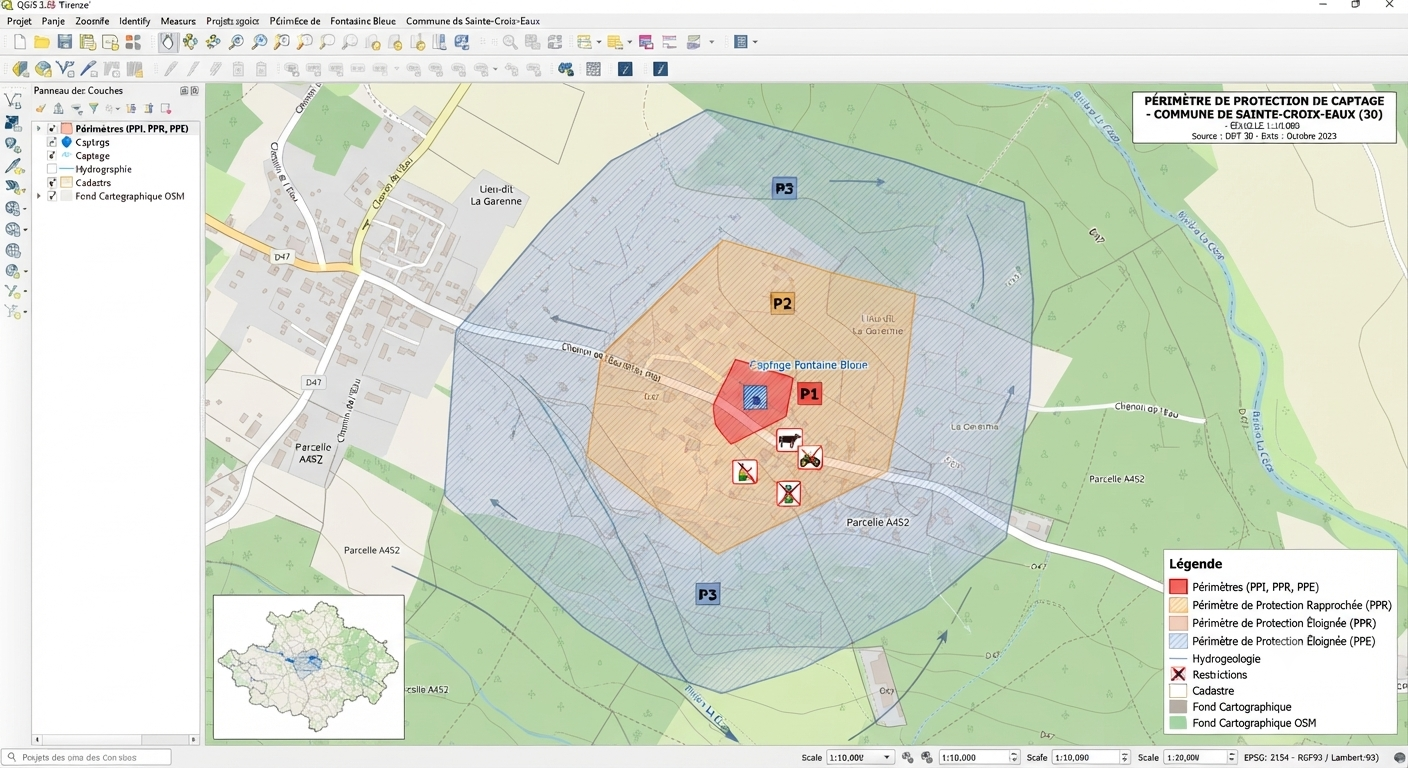Click the messages icon at status bar end
Screen dimensions: 1408x768
click(x=1400, y=758)
